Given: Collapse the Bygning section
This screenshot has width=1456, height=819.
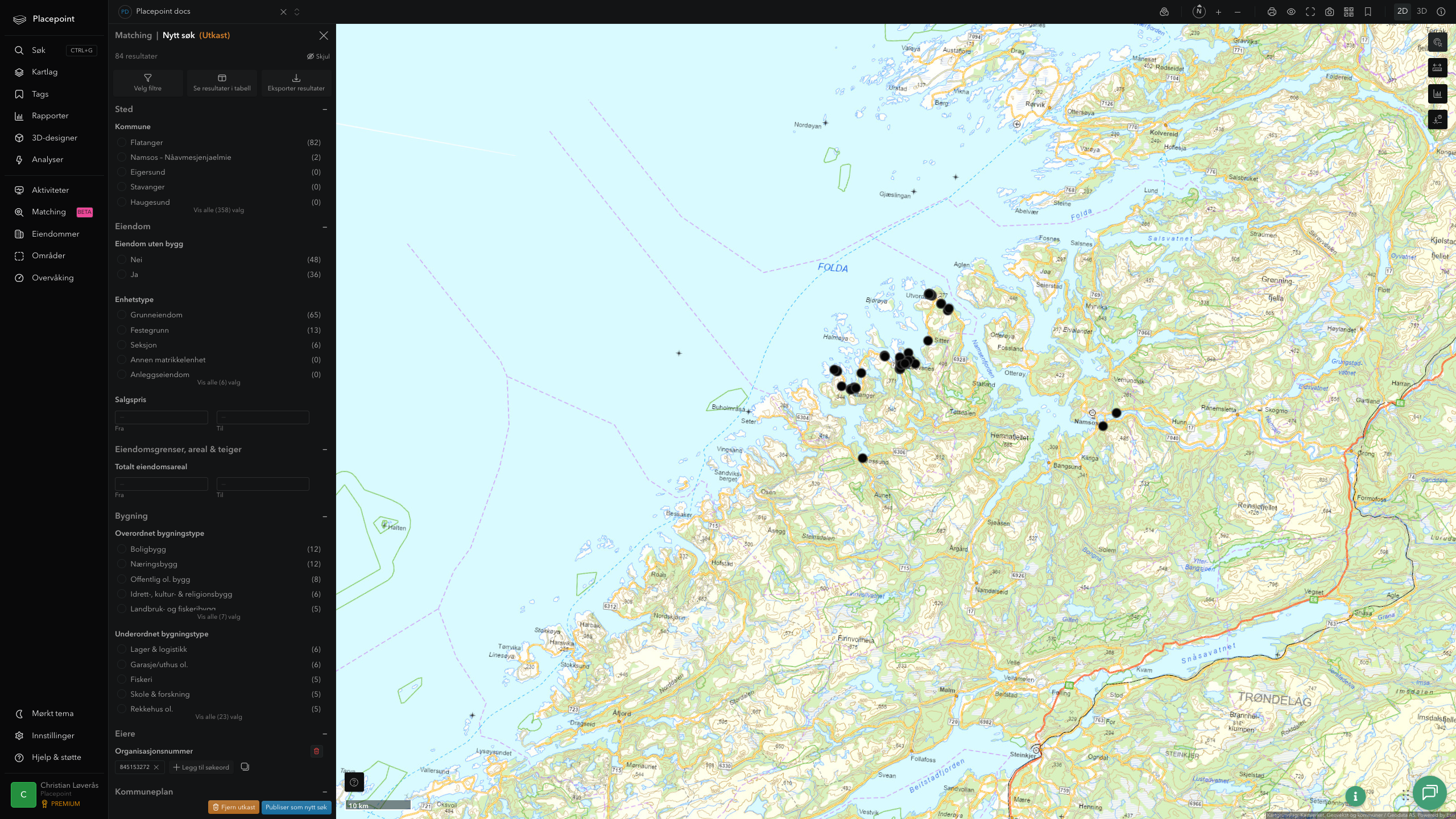Looking at the screenshot, I should 325,516.
